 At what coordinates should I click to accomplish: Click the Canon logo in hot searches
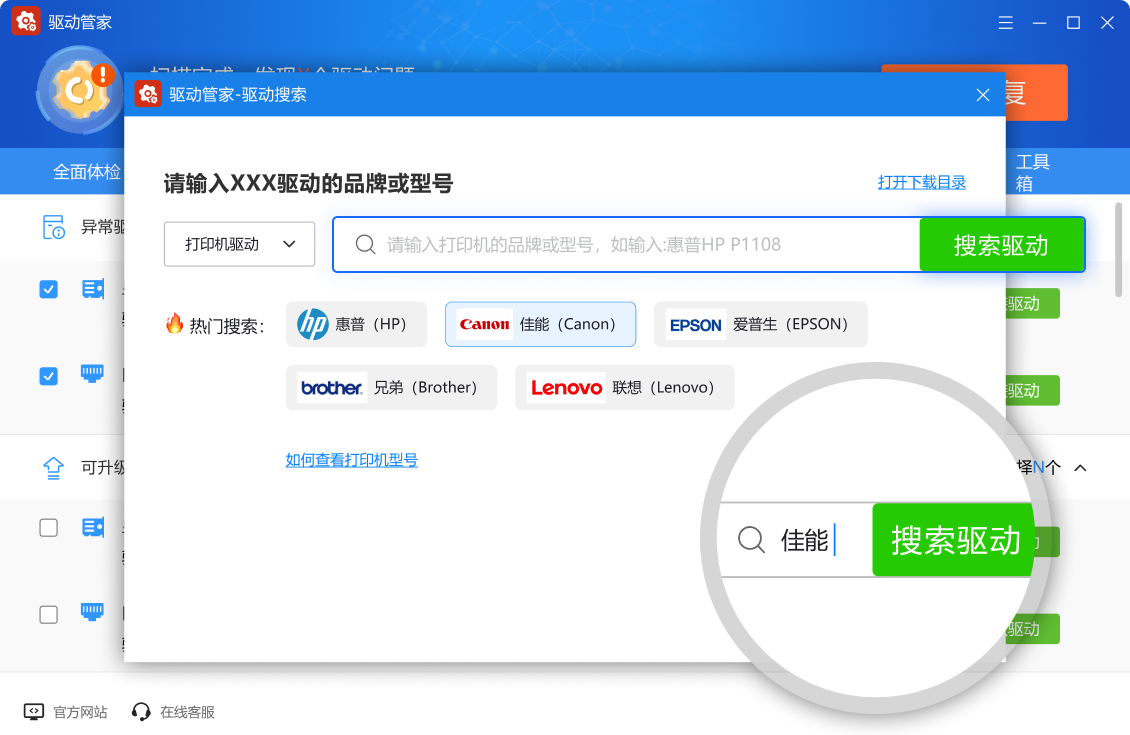(484, 325)
